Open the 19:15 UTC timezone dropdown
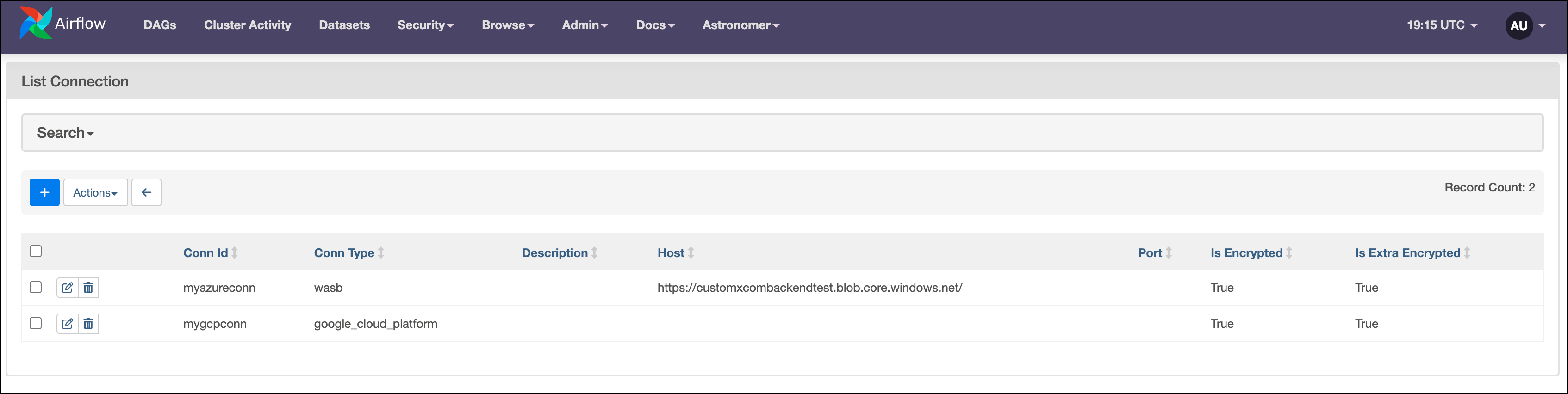1568x394 pixels. [x=1441, y=25]
